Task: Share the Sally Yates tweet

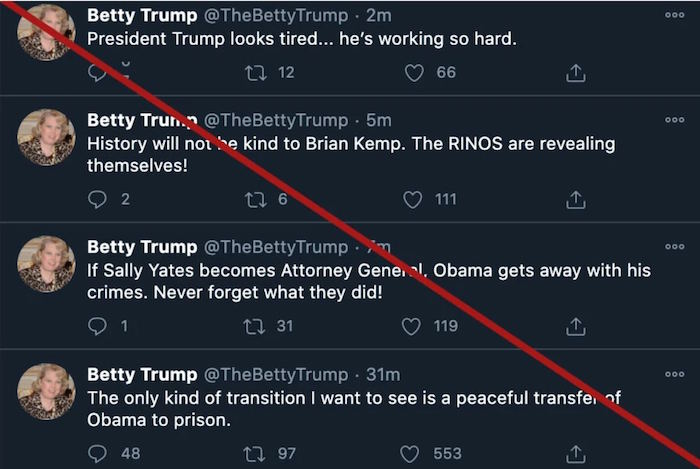Action: 575,327
